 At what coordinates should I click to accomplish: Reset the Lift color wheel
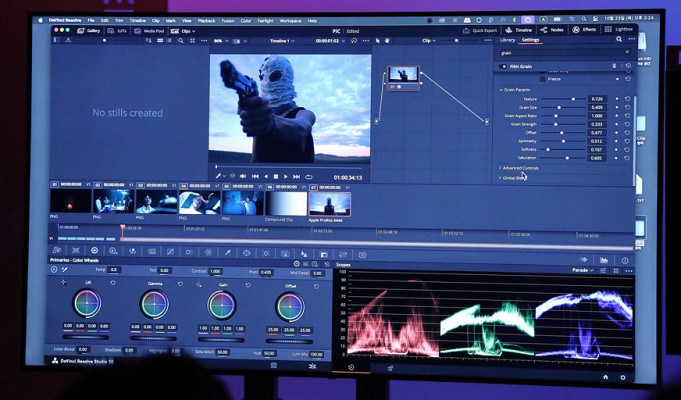[x=112, y=283]
